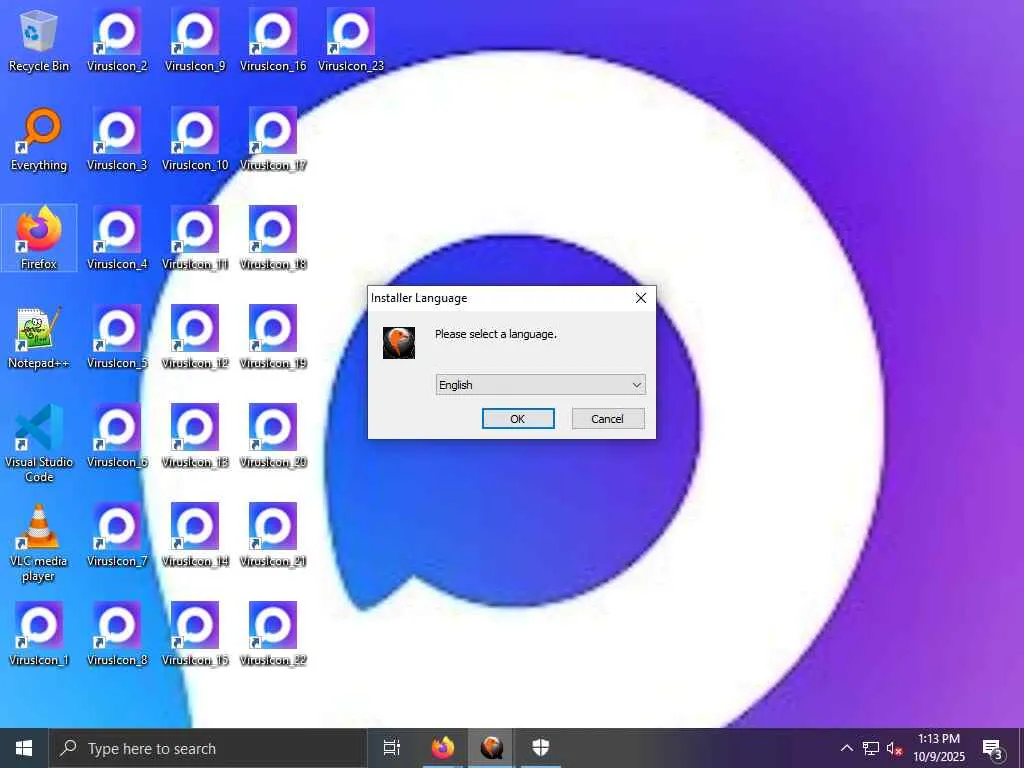
Task: Select the VirusIcon_21 desktop shortcut
Action: pos(273,536)
